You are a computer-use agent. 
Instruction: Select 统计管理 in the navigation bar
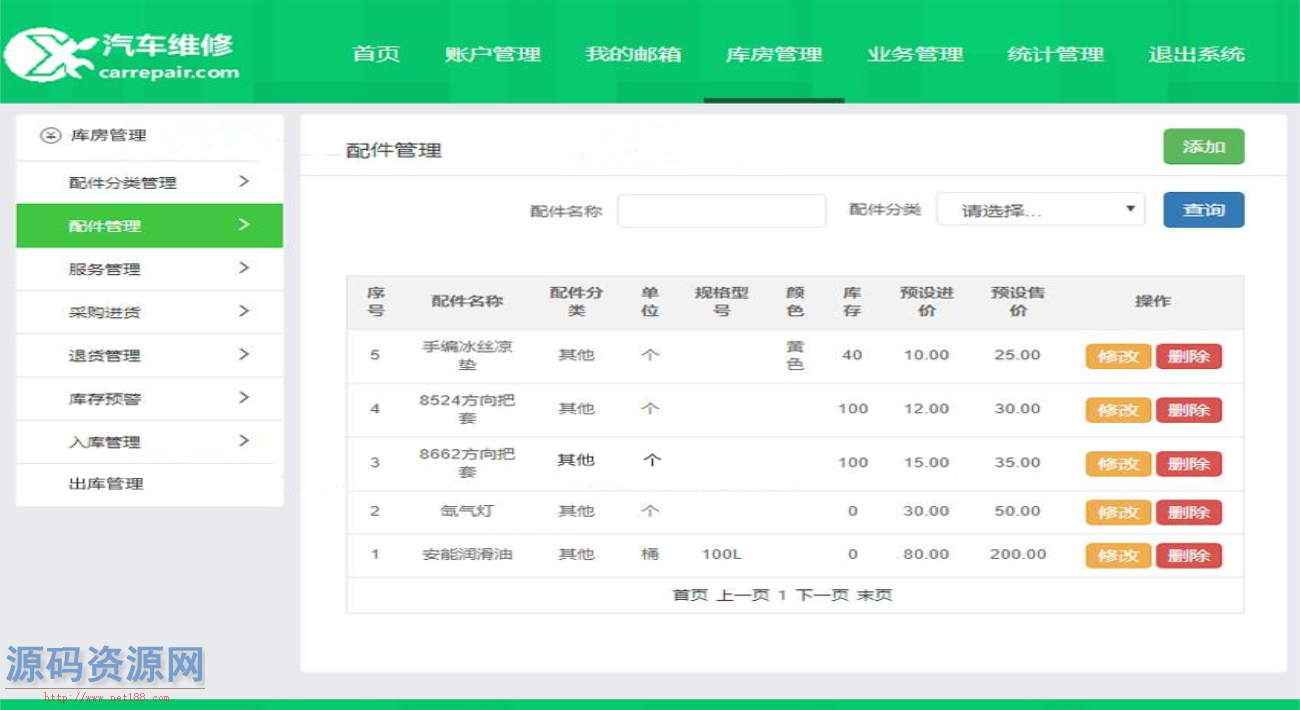click(x=1055, y=55)
